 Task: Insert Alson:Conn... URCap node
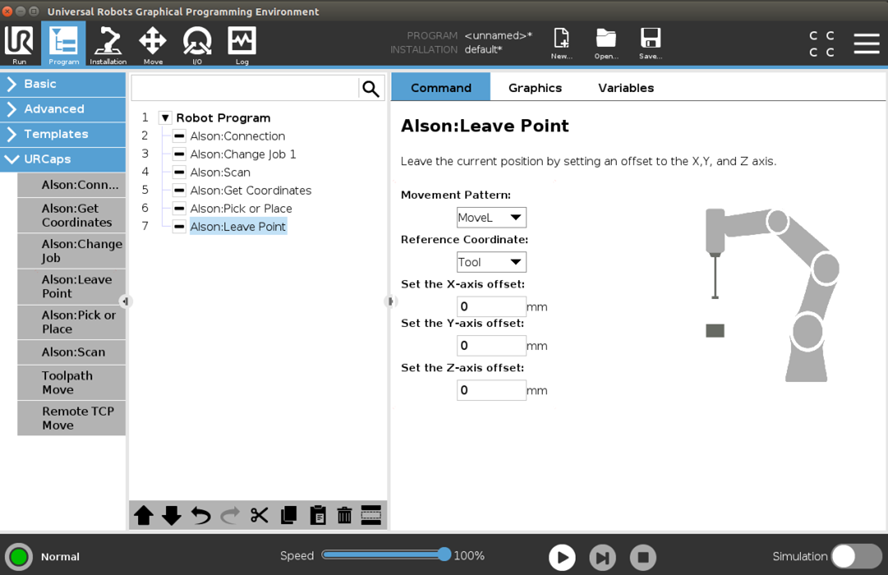coord(71,185)
